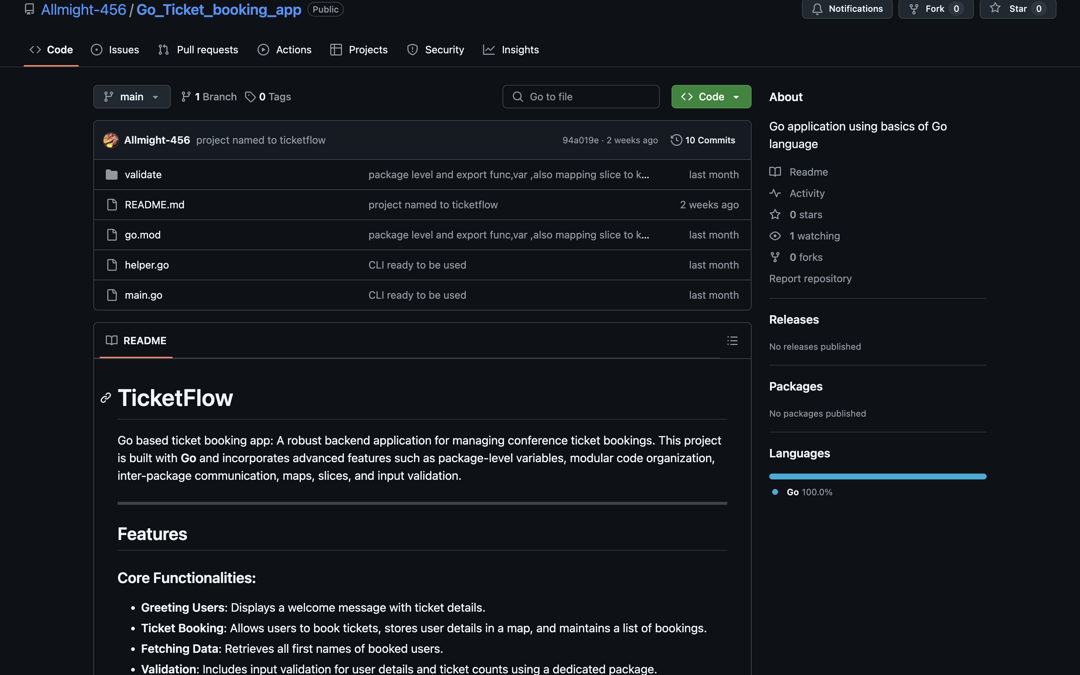The height and width of the screenshot is (675, 1080).
Task: Select the README tab in the file viewer
Action: click(136, 341)
